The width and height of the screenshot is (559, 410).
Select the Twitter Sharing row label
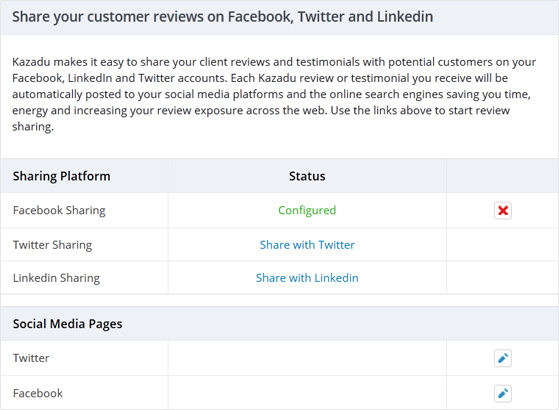pyautogui.click(x=52, y=245)
